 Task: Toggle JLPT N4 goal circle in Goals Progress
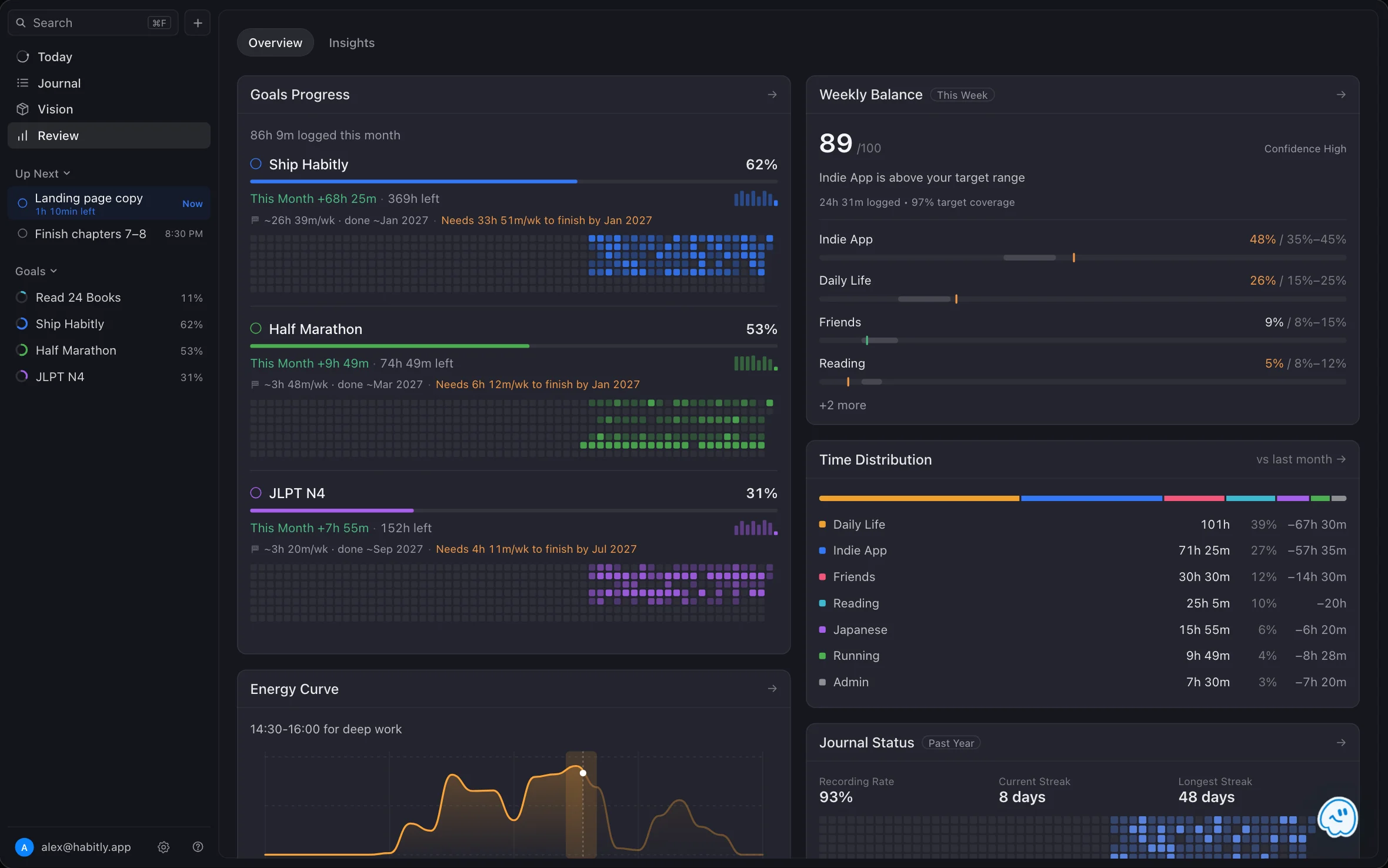pyautogui.click(x=256, y=493)
